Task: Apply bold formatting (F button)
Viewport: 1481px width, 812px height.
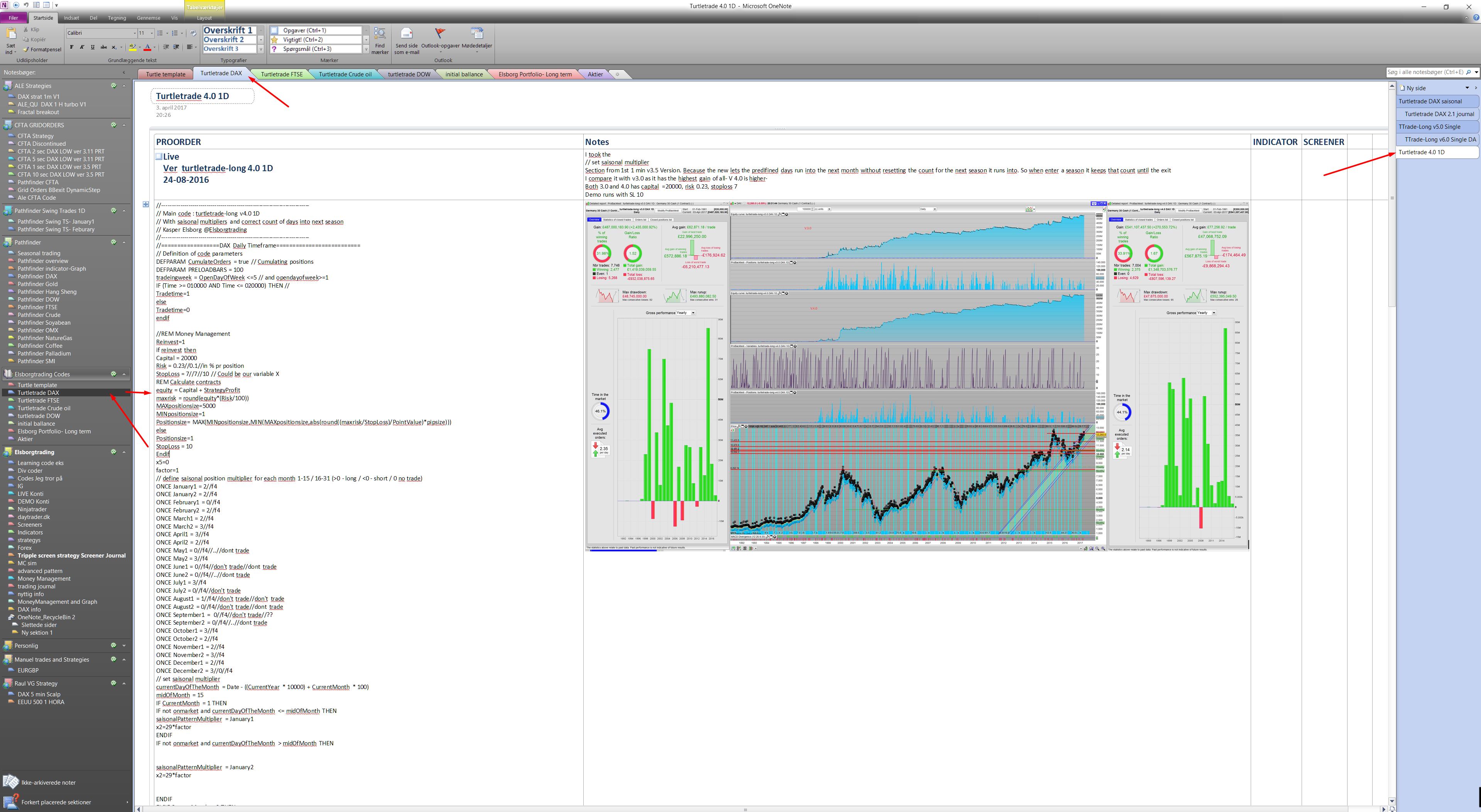Action: 71,47
